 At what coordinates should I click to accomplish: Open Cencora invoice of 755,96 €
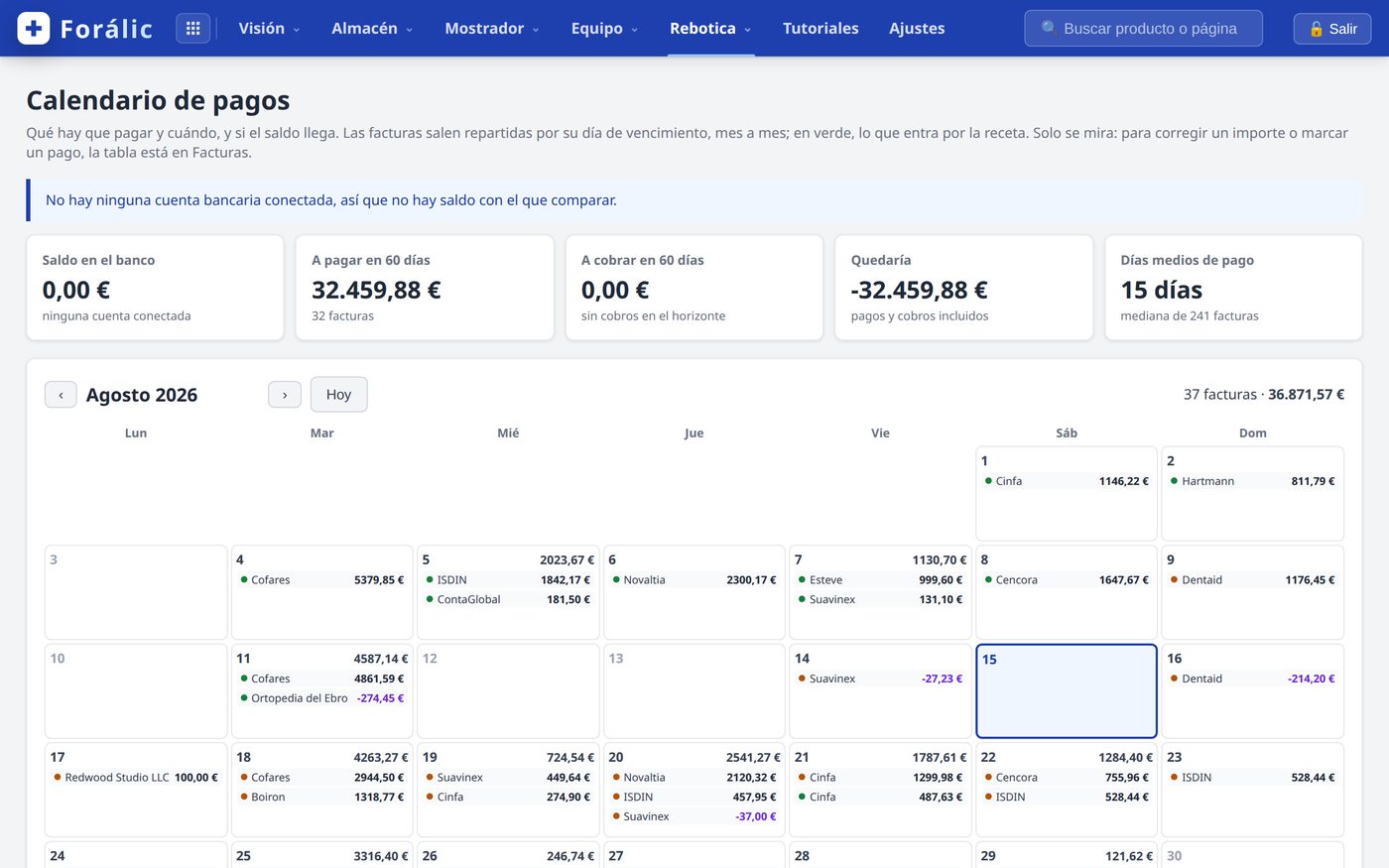tap(1067, 778)
